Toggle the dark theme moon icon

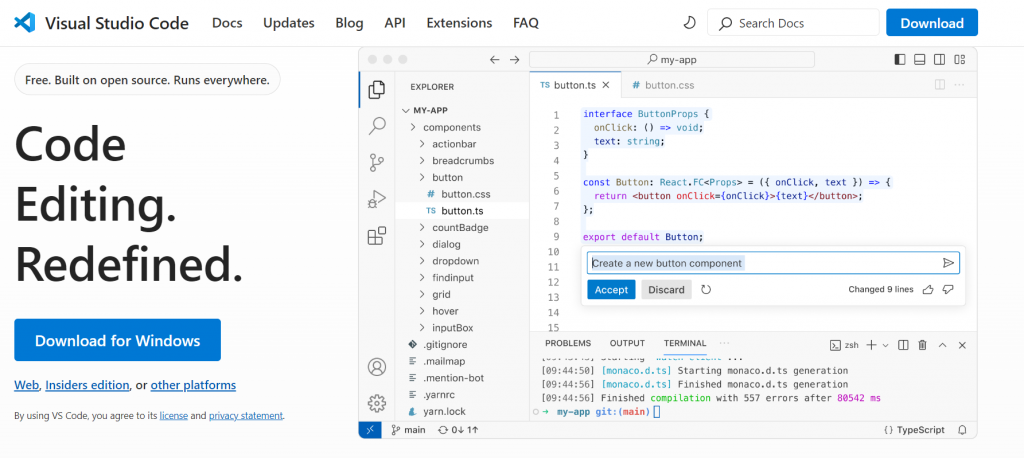[689, 23]
